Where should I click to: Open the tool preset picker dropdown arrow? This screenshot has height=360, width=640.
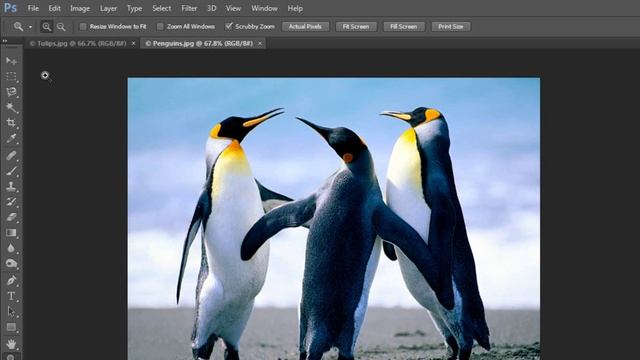point(30,27)
